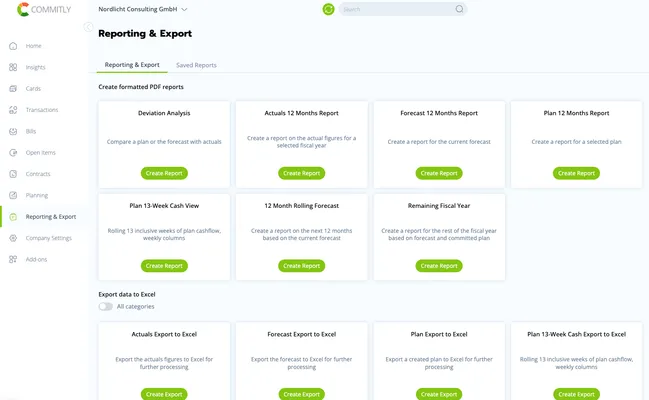Open the Transactions sidebar icon
649x400 pixels.
(13, 110)
